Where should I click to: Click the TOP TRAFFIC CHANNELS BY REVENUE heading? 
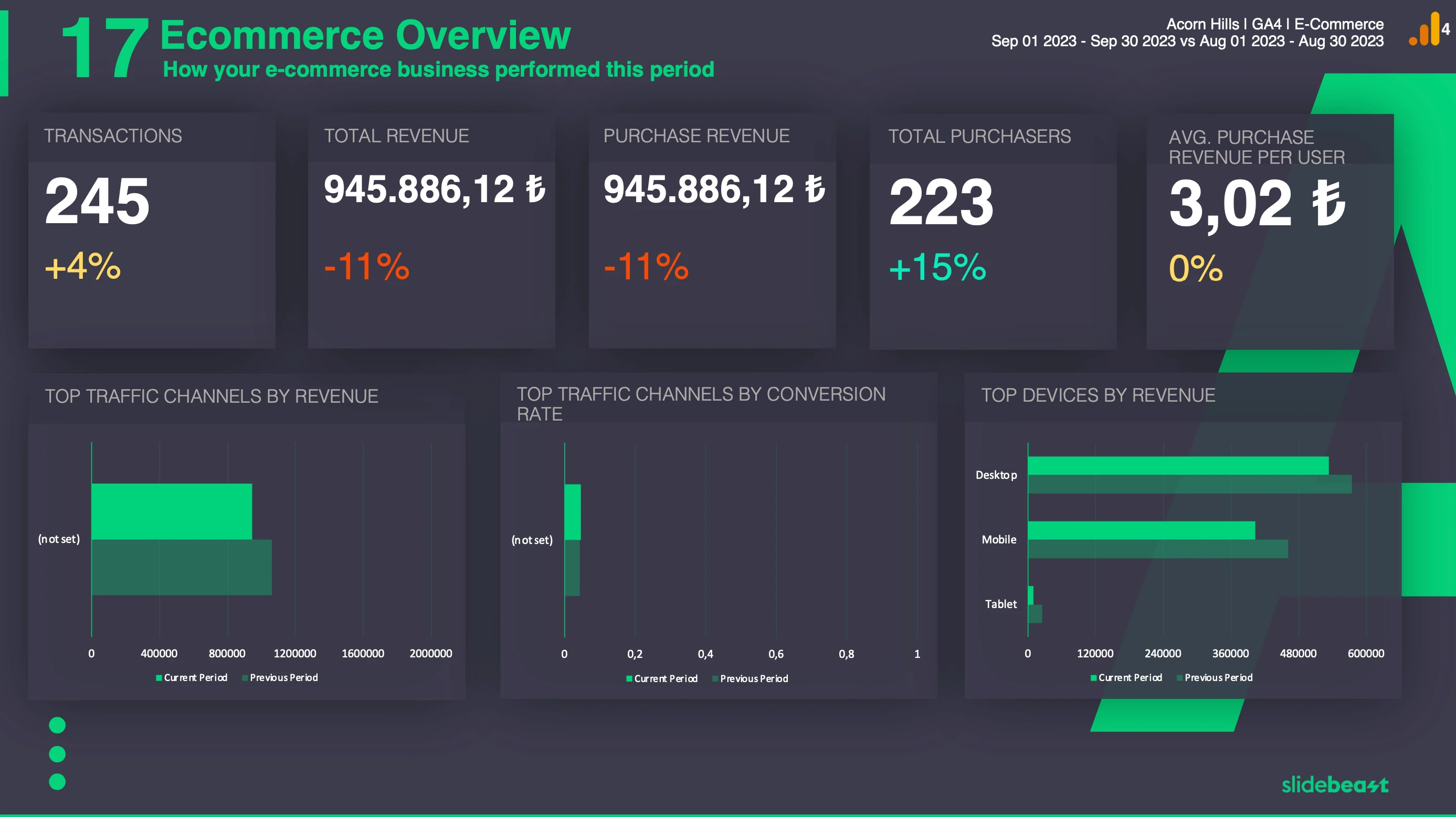[x=212, y=396]
